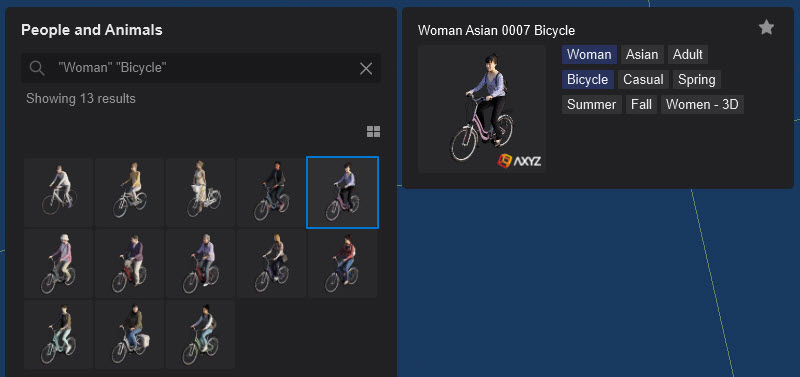The width and height of the screenshot is (800, 377).
Task: Click the large preview of Woman Asian 0007 Bicycle
Action: (x=482, y=109)
